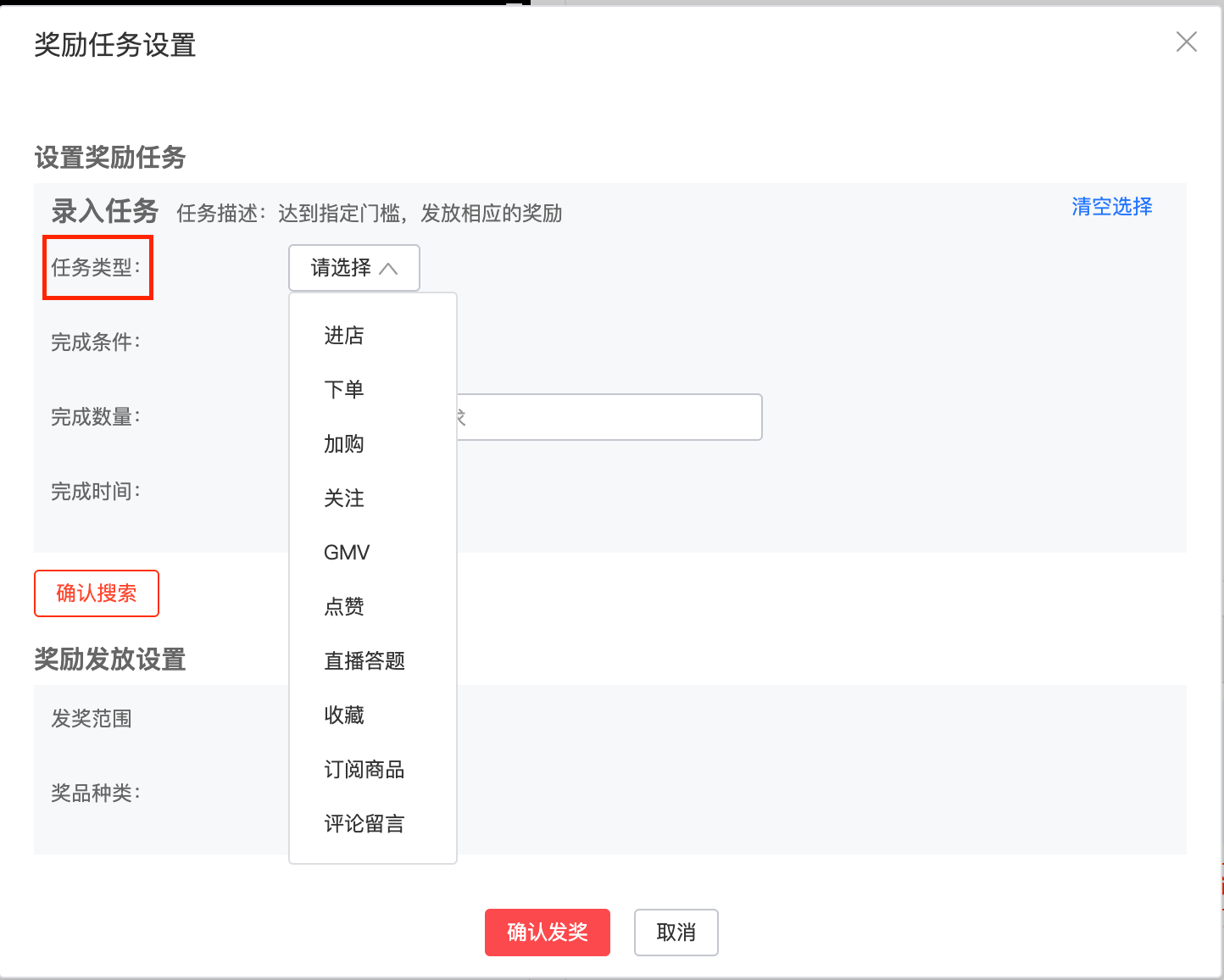Screen dimensions: 1224x980
Task: Collapse the 请选择 task type dropdown
Action: (354, 268)
